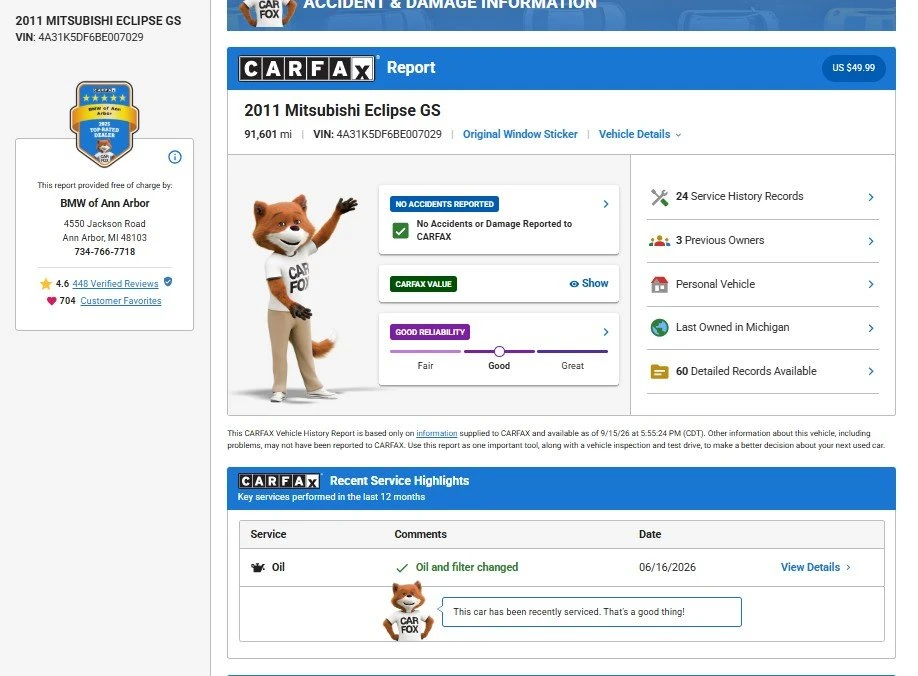Click the 734-766-7718 phone number
918x676 pixels.
coord(105,252)
